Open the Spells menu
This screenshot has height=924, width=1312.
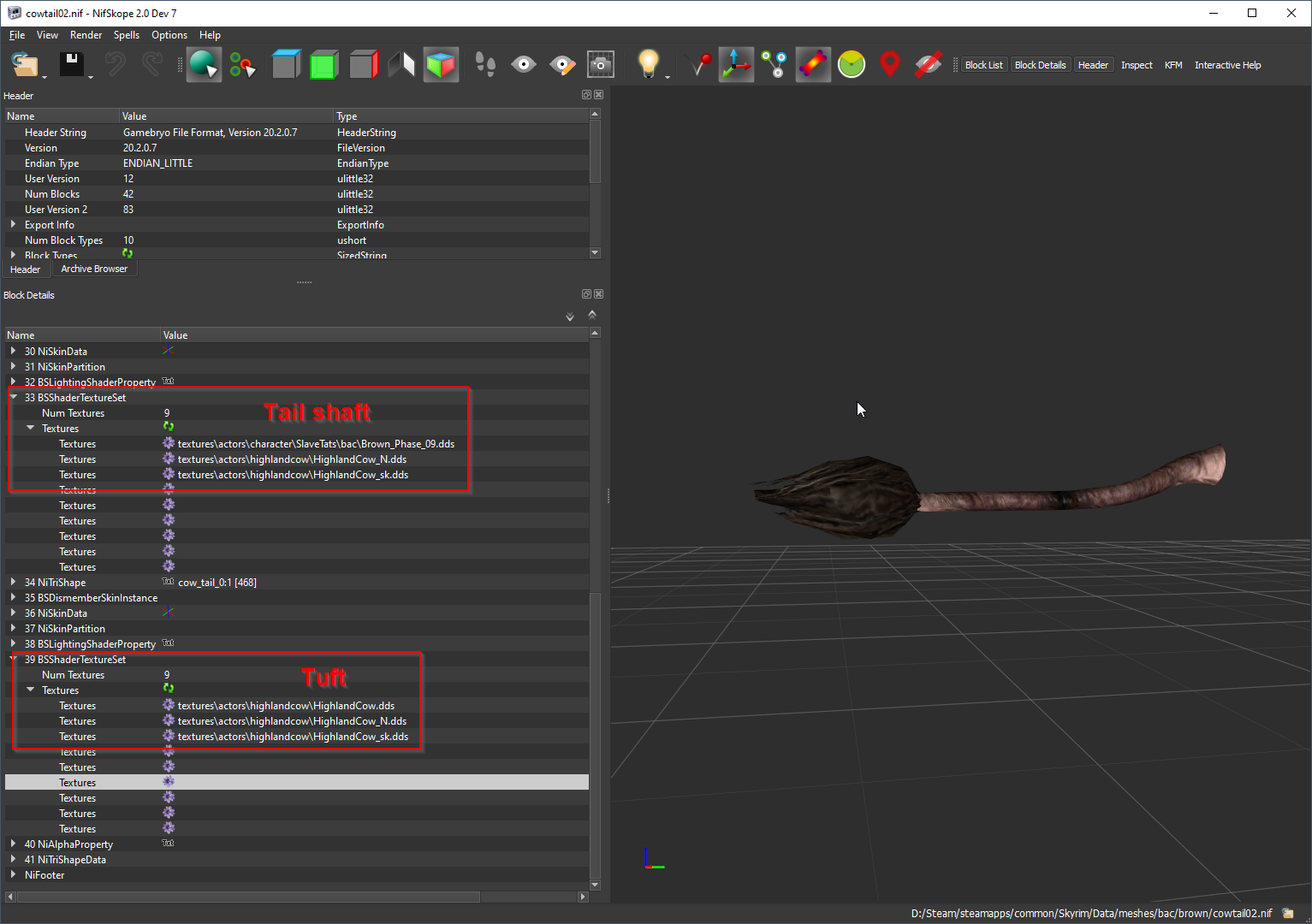(x=126, y=35)
